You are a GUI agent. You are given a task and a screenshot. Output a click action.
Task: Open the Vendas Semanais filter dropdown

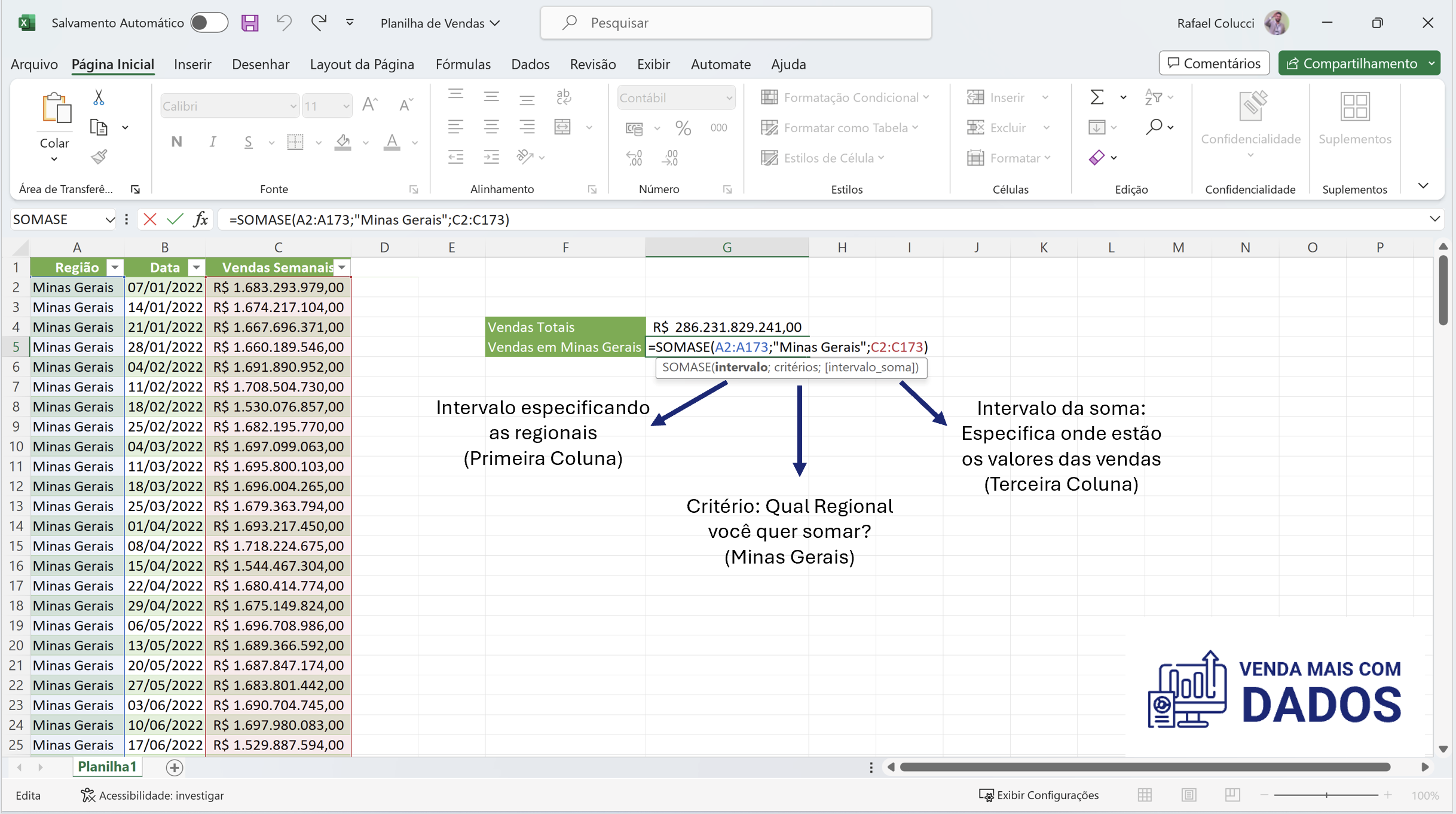342,267
